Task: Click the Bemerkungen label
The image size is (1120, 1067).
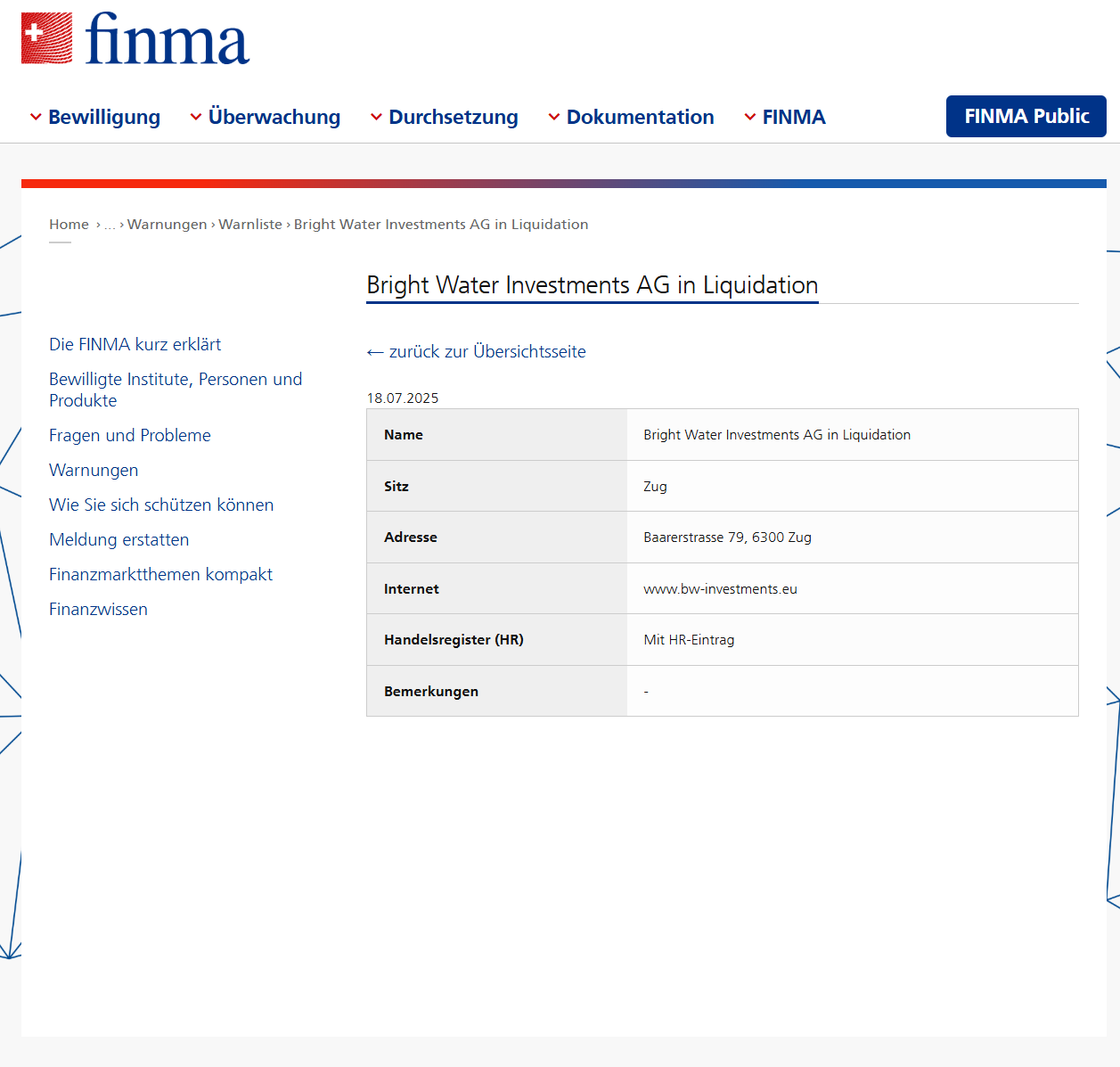Action: pyautogui.click(x=431, y=692)
